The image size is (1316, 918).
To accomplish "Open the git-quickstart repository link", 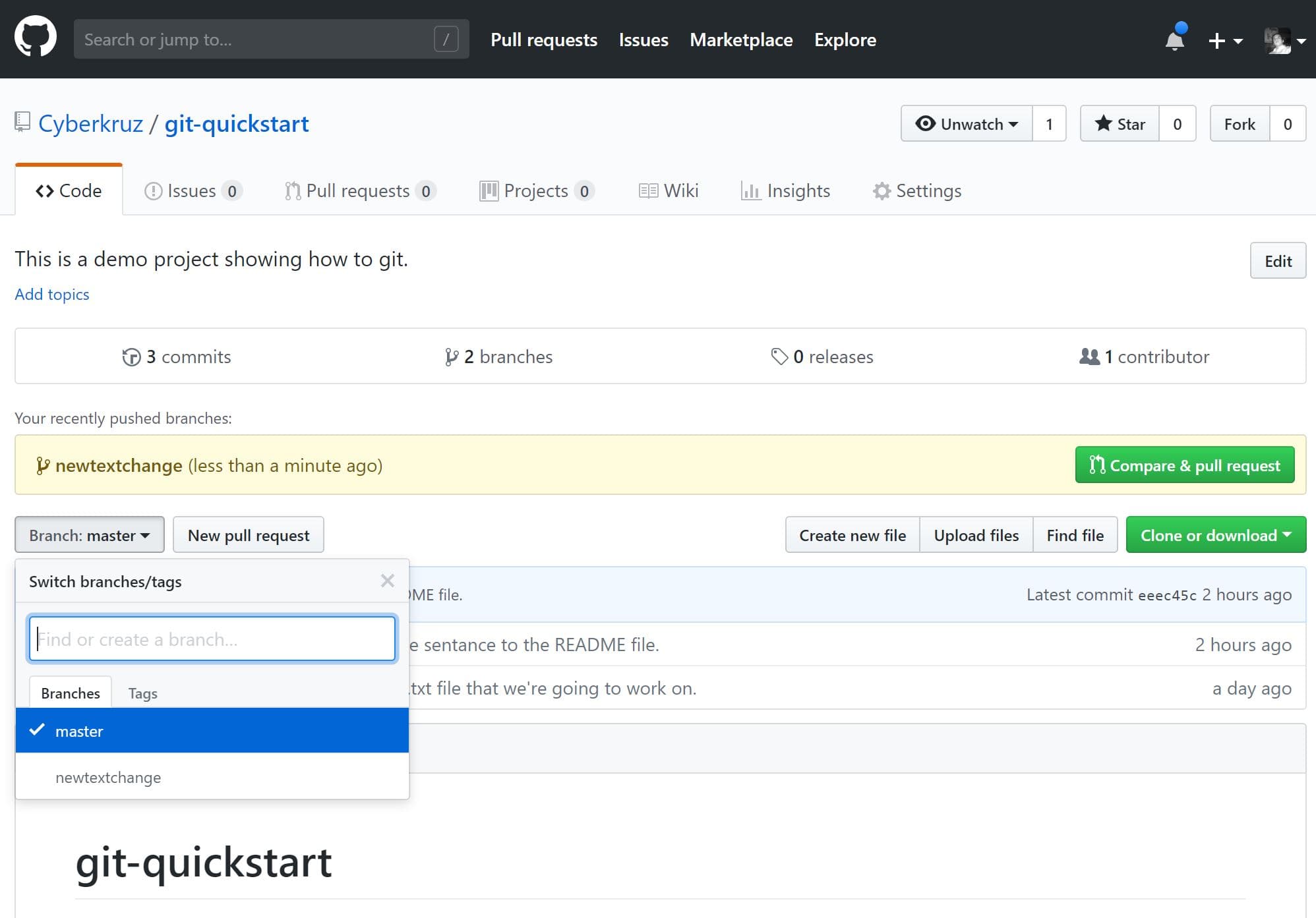I will 237,124.
